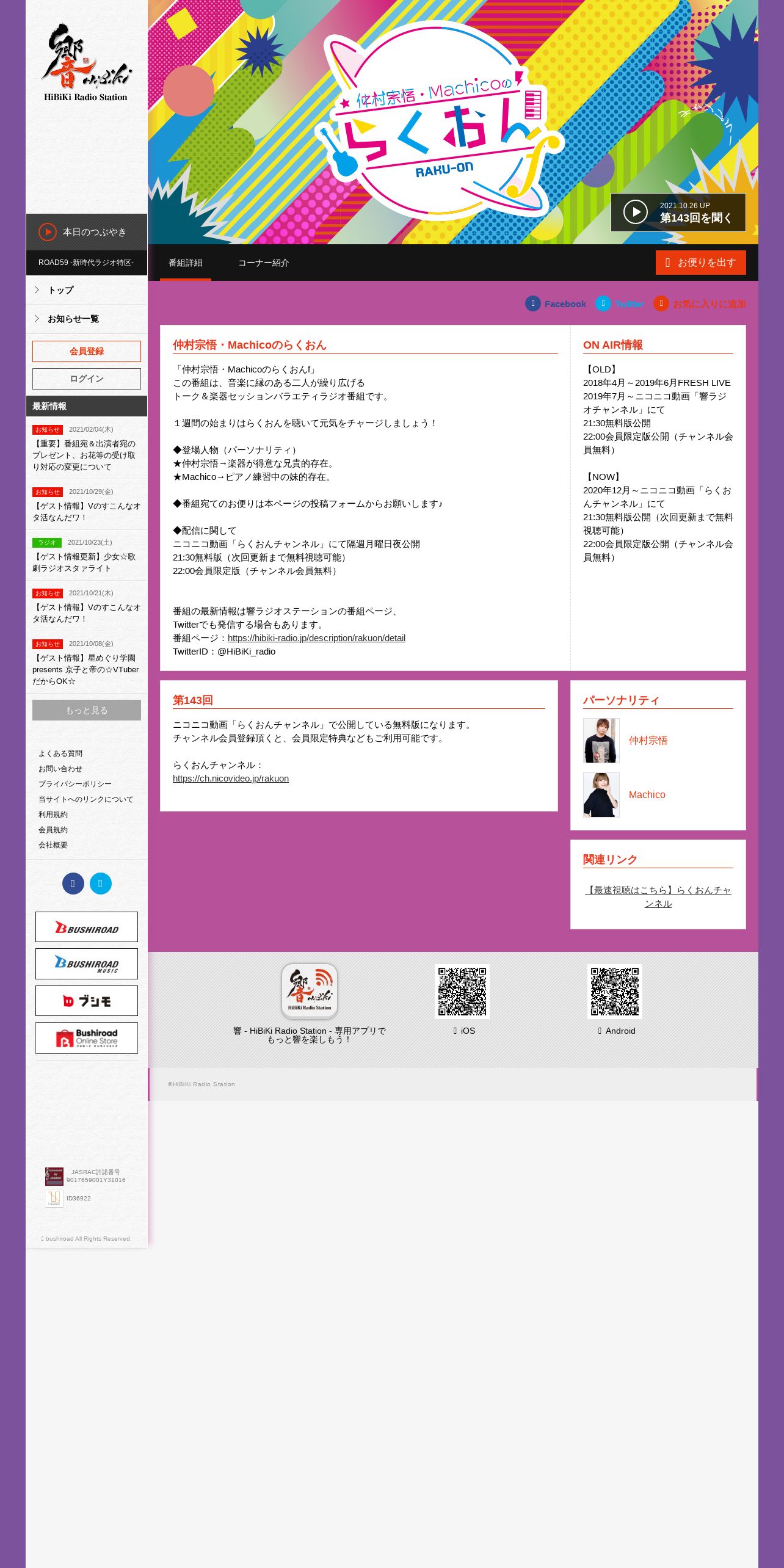Click the もっと見る button
The height and width of the screenshot is (1568, 784).
click(x=87, y=710)
